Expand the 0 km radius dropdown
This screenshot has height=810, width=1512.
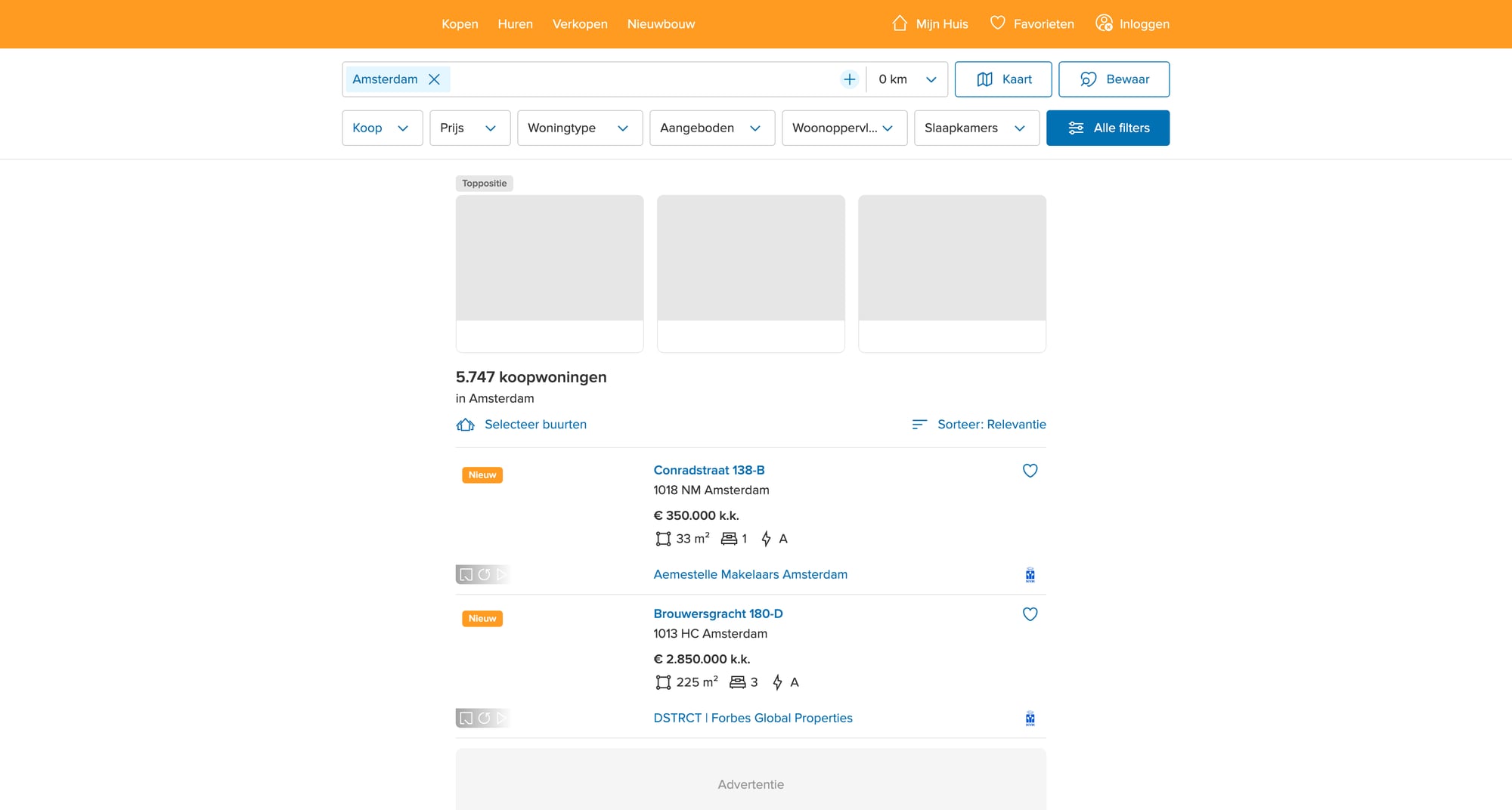[907, 79]
